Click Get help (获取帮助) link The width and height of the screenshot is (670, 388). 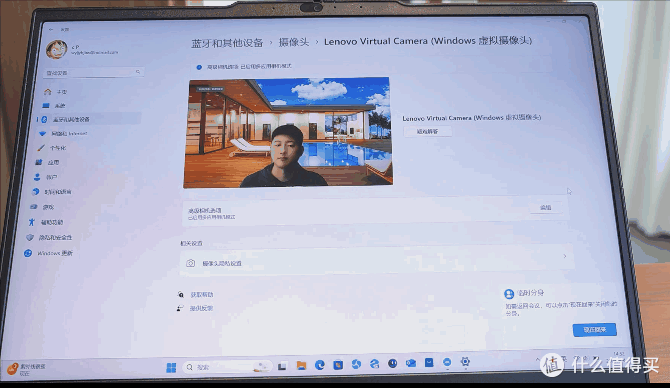pos(202,294)
